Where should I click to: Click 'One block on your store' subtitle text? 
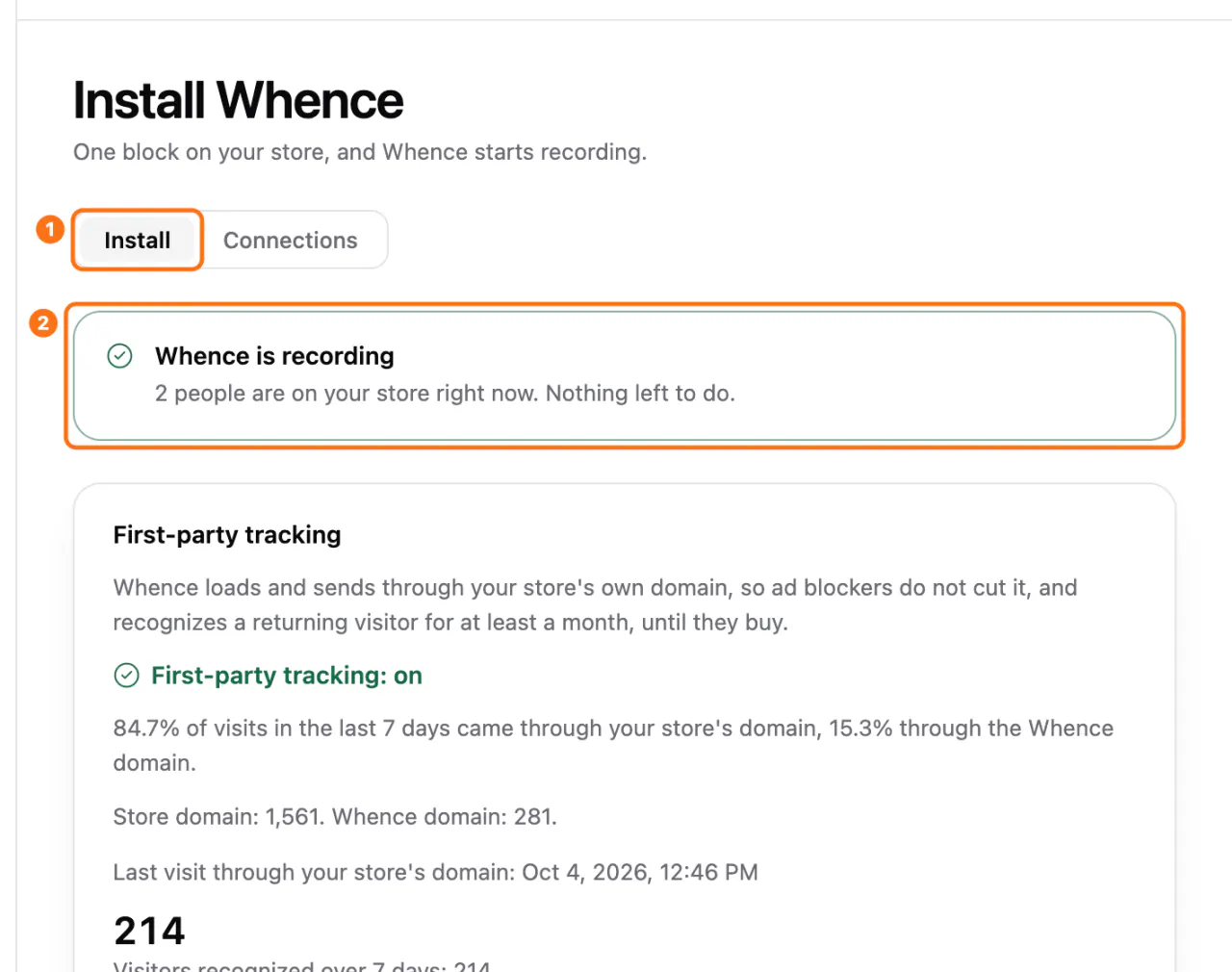360,152
